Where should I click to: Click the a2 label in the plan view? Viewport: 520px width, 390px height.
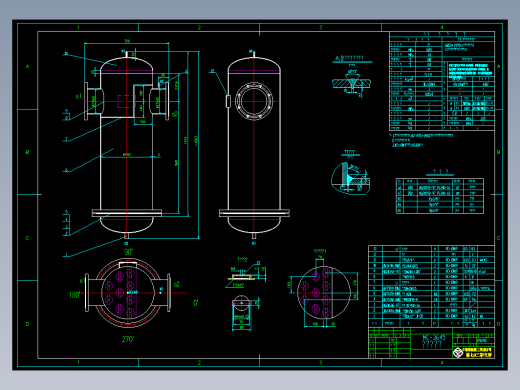click(177, 284)
